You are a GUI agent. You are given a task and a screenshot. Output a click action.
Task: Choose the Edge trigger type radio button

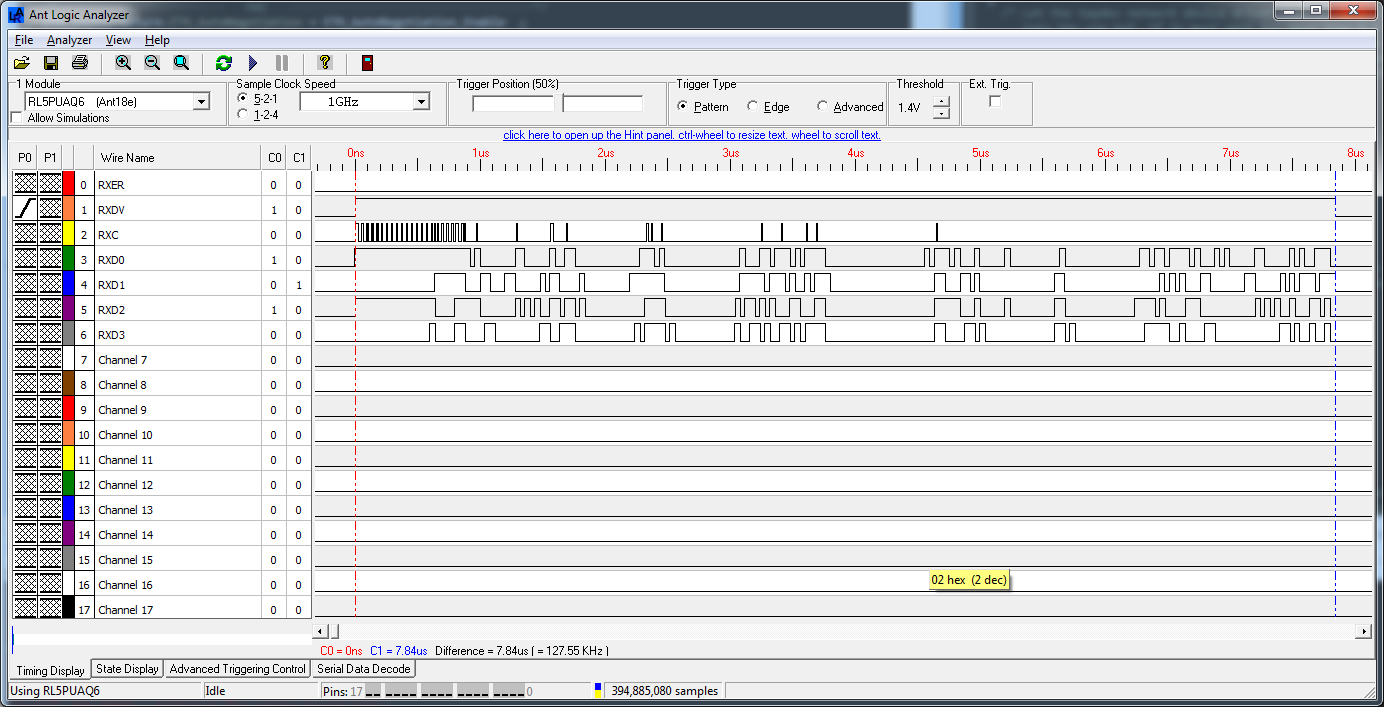pyautogui.click(x=753, y=107)
